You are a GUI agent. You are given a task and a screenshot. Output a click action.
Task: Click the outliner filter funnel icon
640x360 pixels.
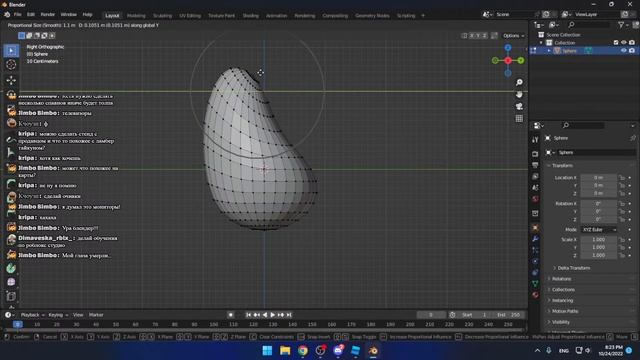click(x=621, y=25)
